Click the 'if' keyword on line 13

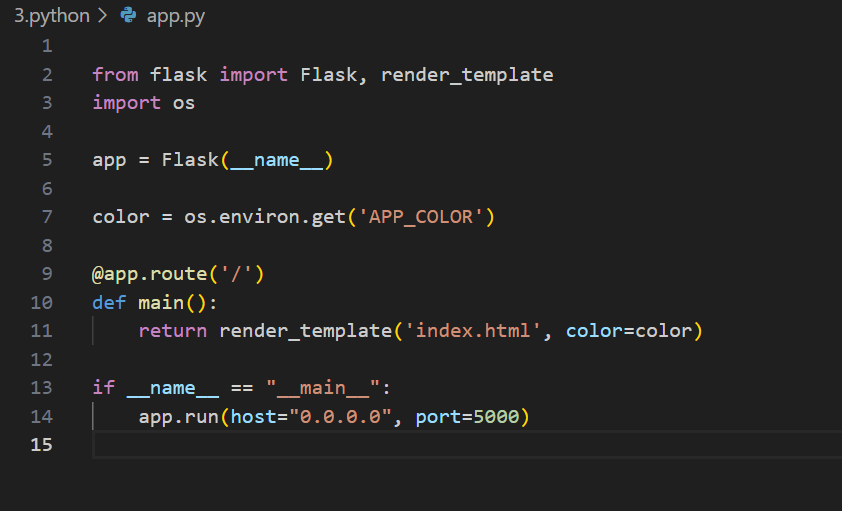pyautogui.click(x=104, y=388)
